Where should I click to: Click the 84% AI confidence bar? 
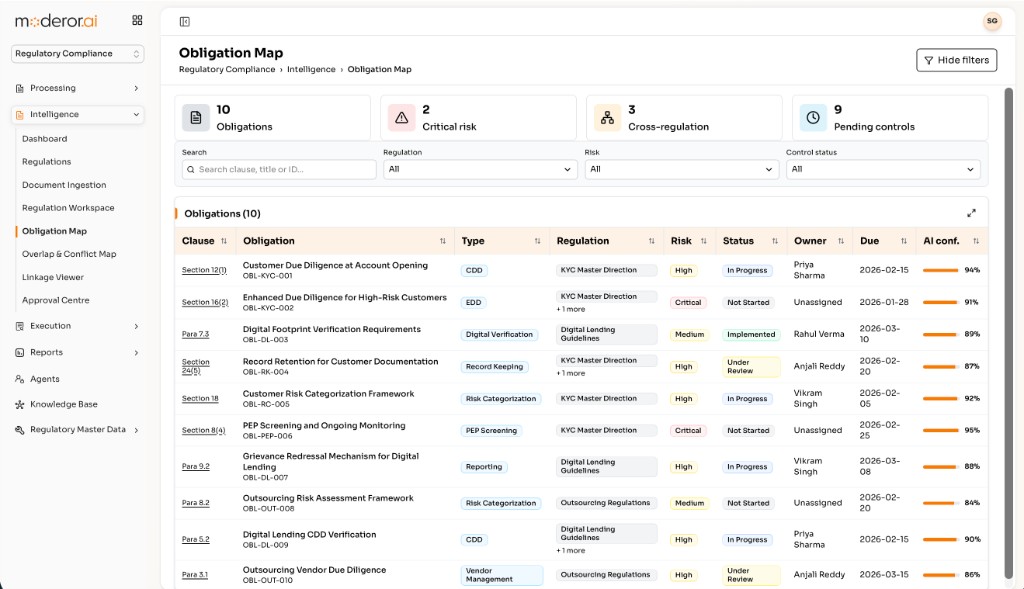pos(940,503)
